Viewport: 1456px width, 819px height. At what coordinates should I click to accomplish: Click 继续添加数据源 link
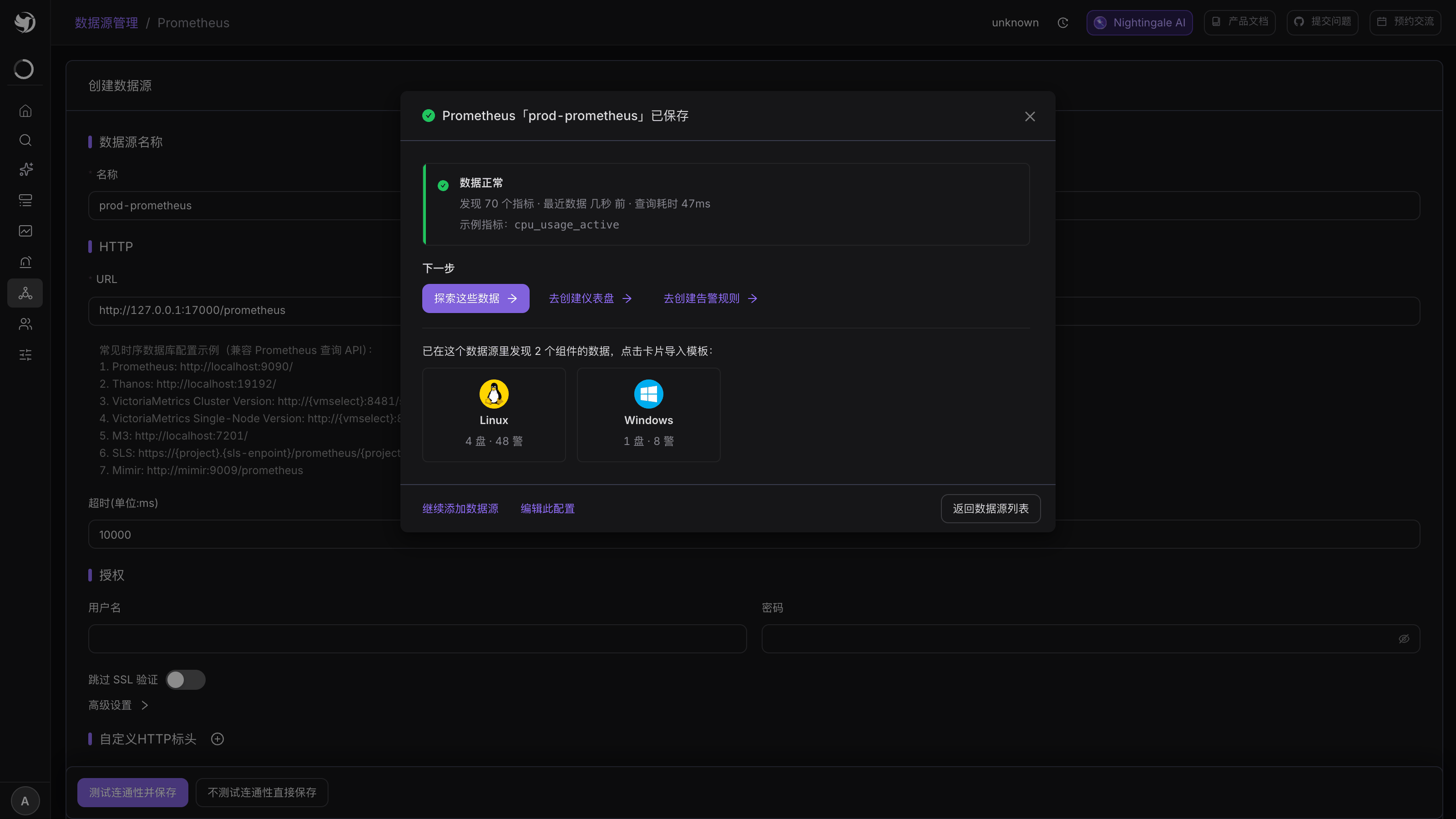tap(460, 509)
